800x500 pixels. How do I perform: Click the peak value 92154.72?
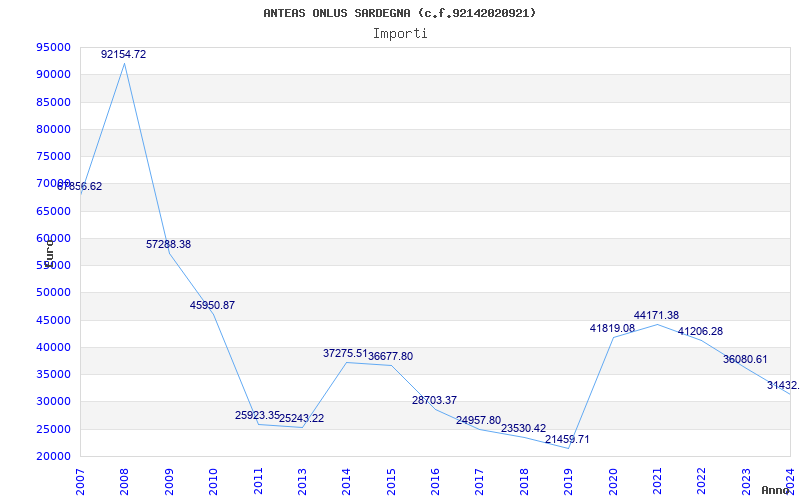tap(123, 54)
